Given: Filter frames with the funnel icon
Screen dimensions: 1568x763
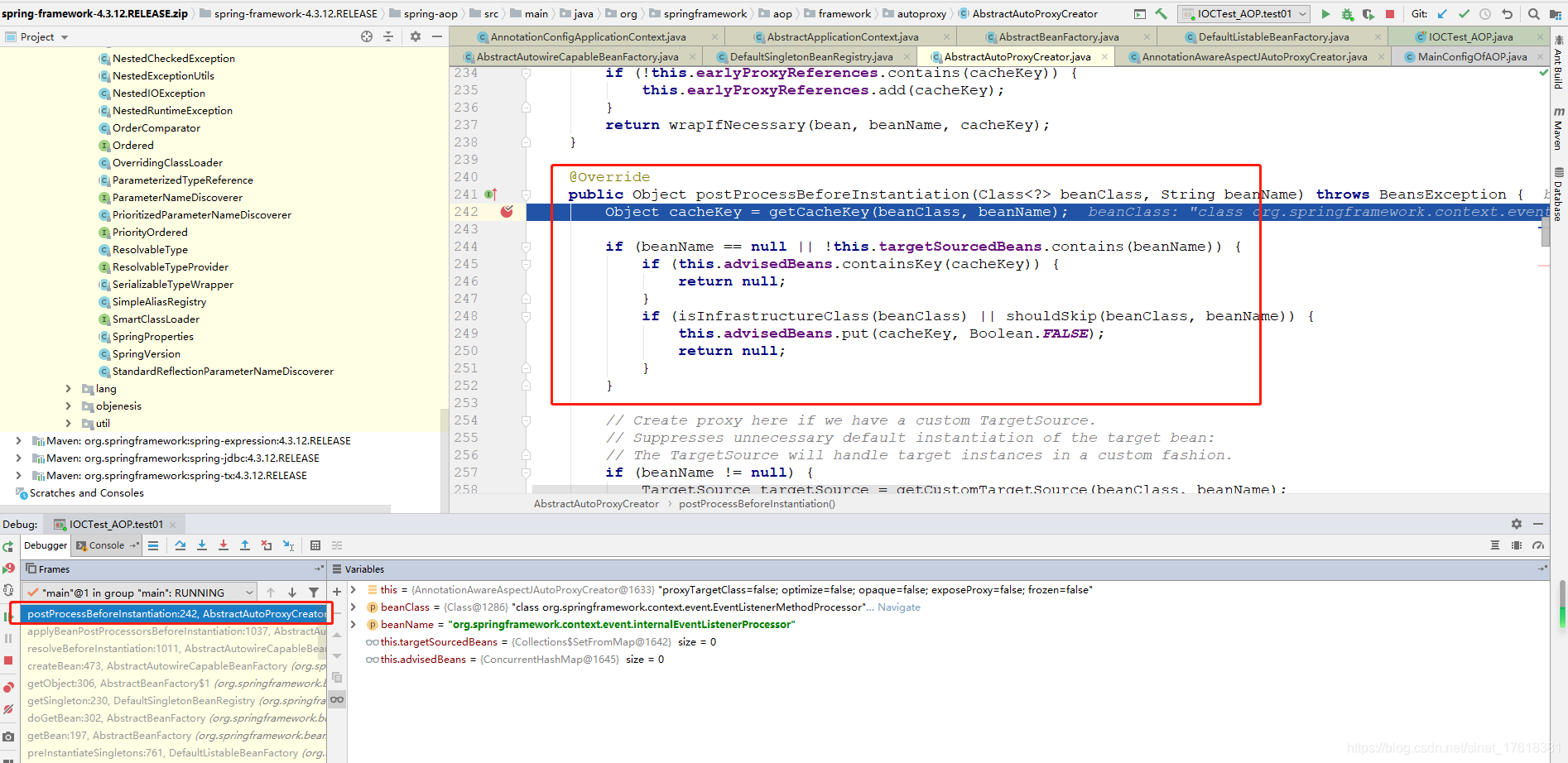Looking at the screenshot, I should 314,593.
